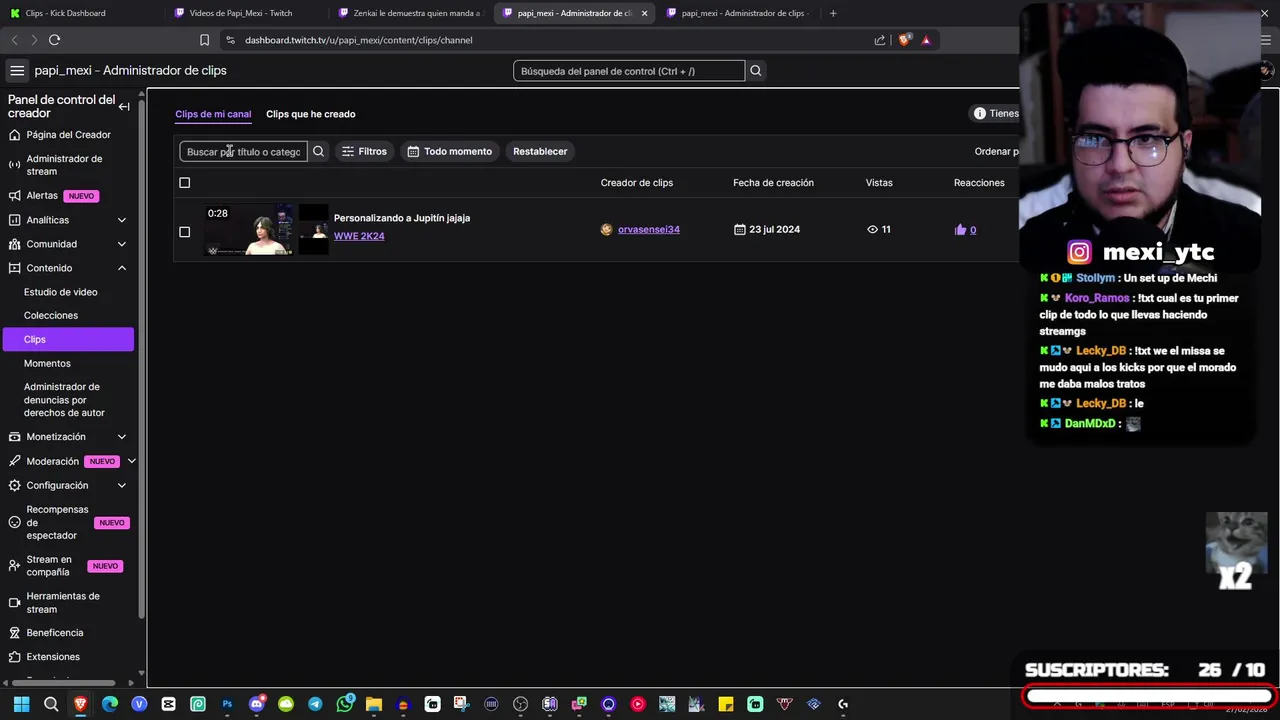Viewport: 1280px width, 720px height.
Task: Click the Restablecer button
Action: coord(540,151)
